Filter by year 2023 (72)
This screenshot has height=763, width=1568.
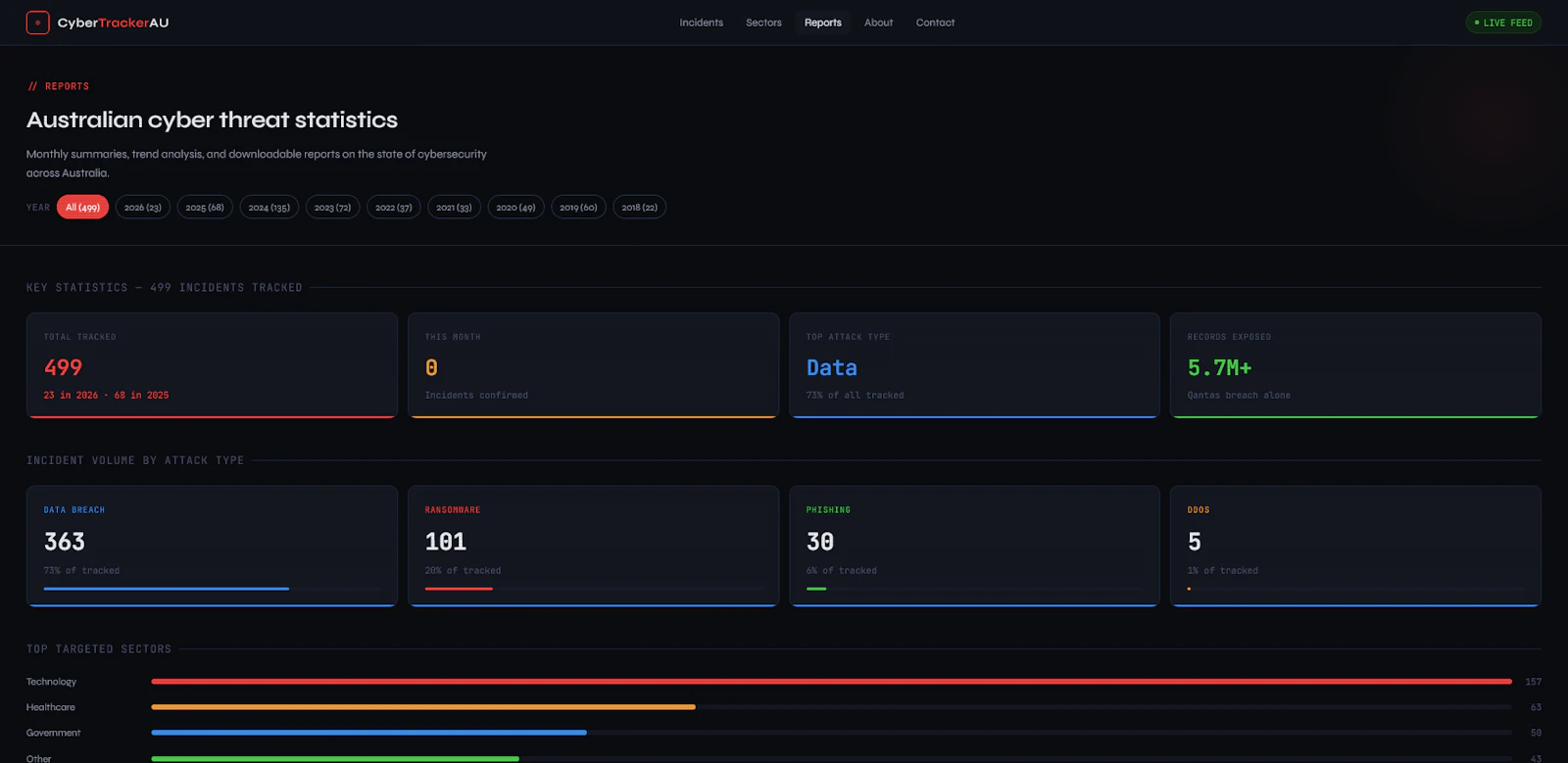[332, 208]
